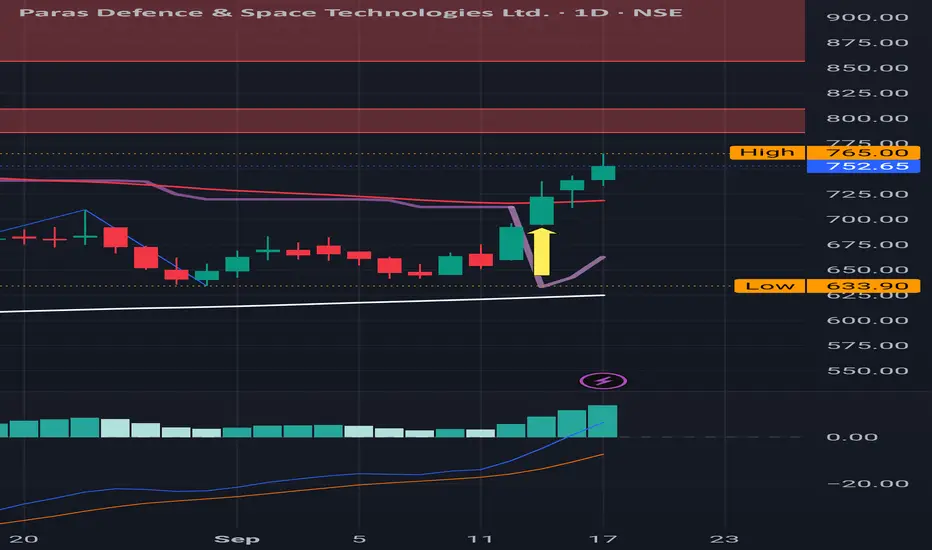
Task: Click the 900.00 price axis label
Action: (x=867, y=17)
